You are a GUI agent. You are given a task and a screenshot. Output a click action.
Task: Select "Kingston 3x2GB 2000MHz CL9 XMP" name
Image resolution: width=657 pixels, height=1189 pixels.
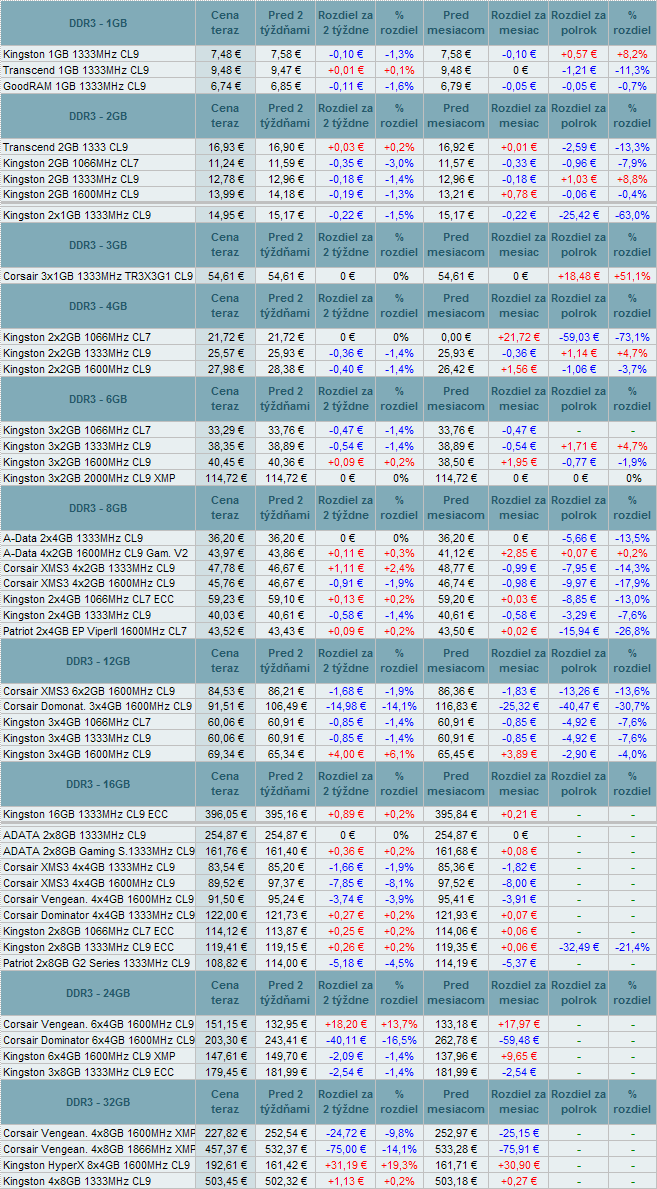pos(90,478)
